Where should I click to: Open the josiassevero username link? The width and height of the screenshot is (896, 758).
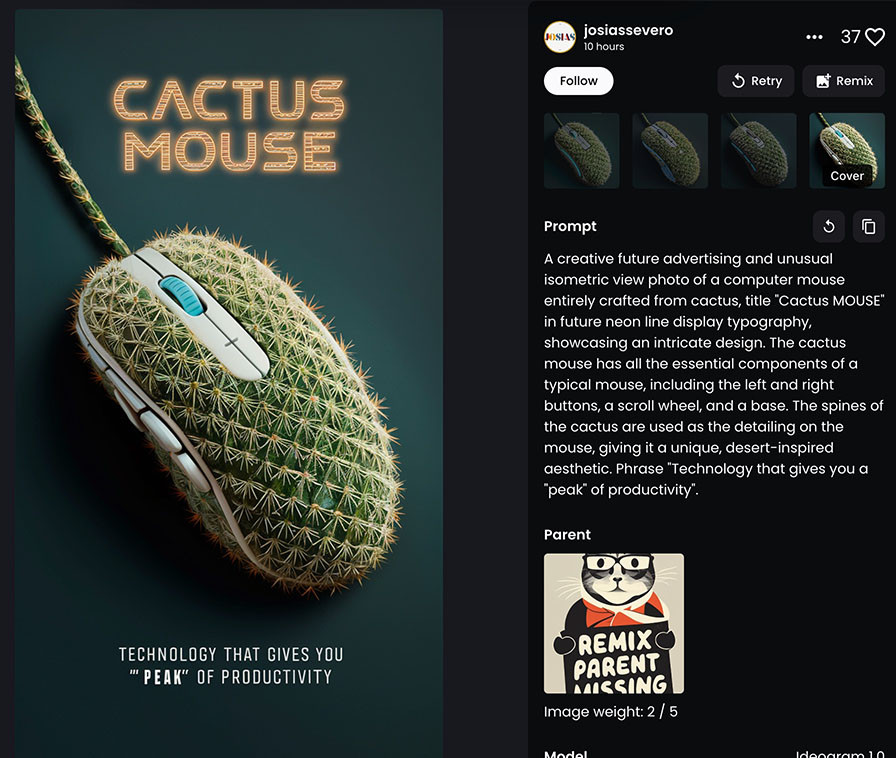tap(628, 30)
